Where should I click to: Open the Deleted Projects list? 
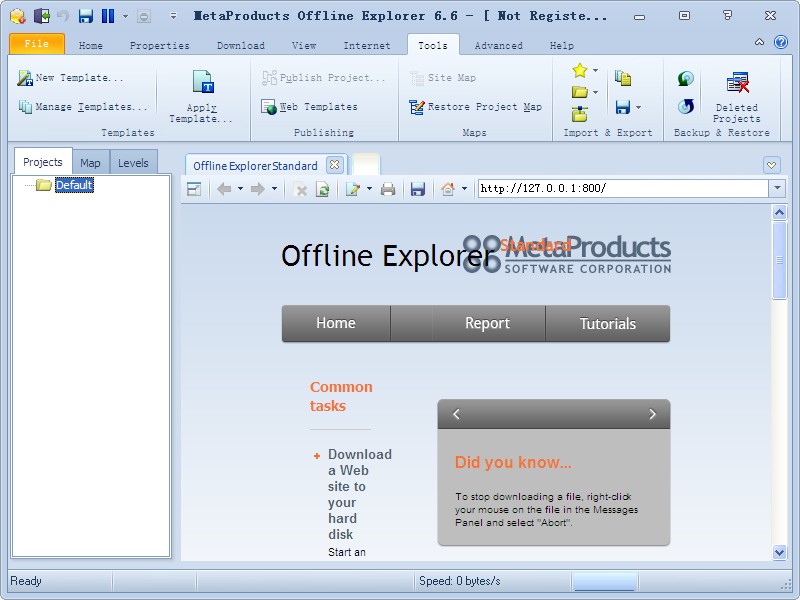[737, 97]
